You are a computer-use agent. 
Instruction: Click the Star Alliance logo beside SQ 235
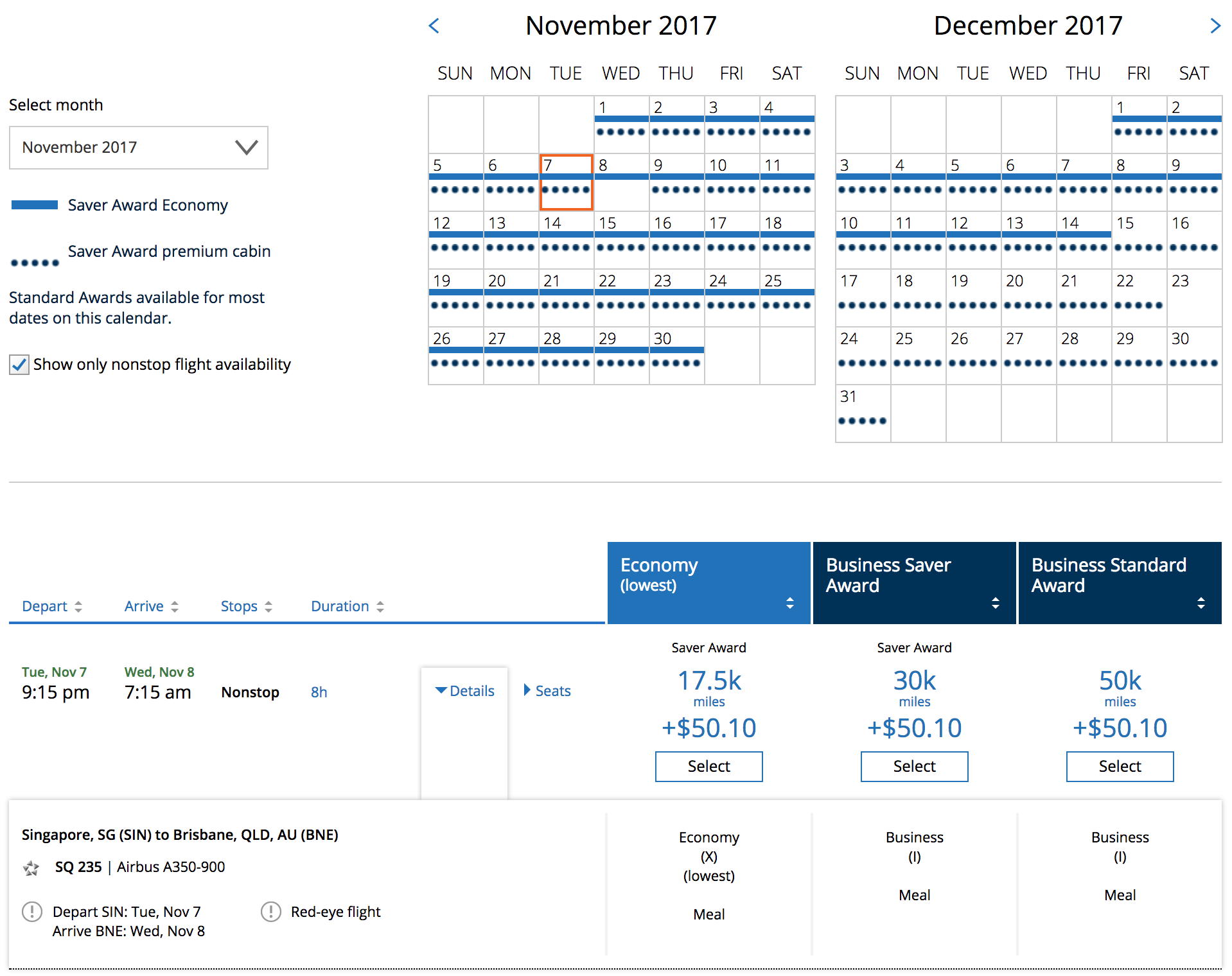point(31,868)
